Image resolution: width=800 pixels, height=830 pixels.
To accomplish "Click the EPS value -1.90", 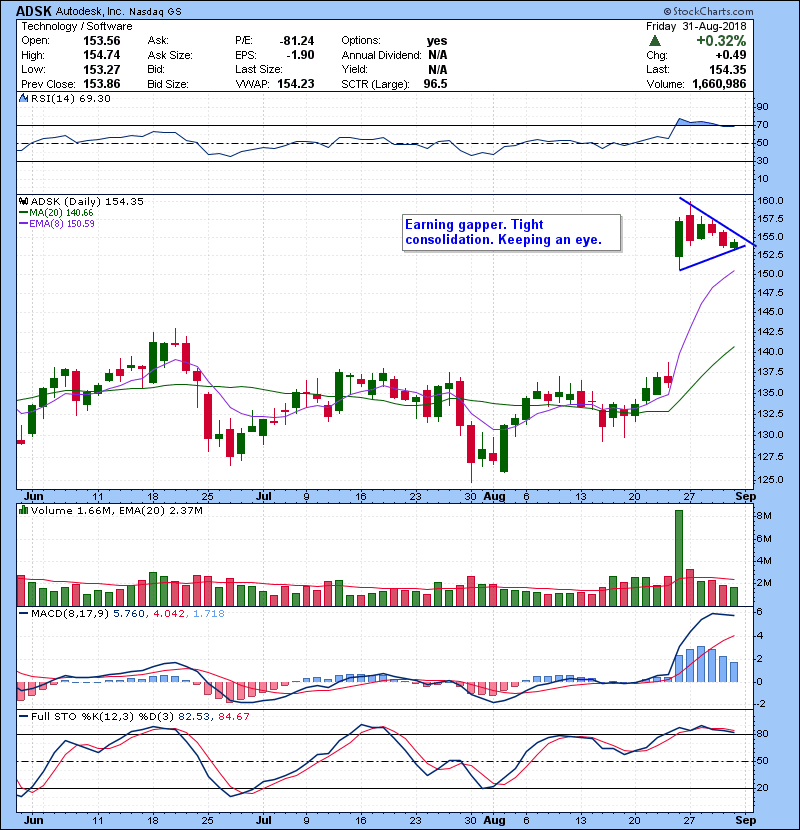I will pos(300,55).
